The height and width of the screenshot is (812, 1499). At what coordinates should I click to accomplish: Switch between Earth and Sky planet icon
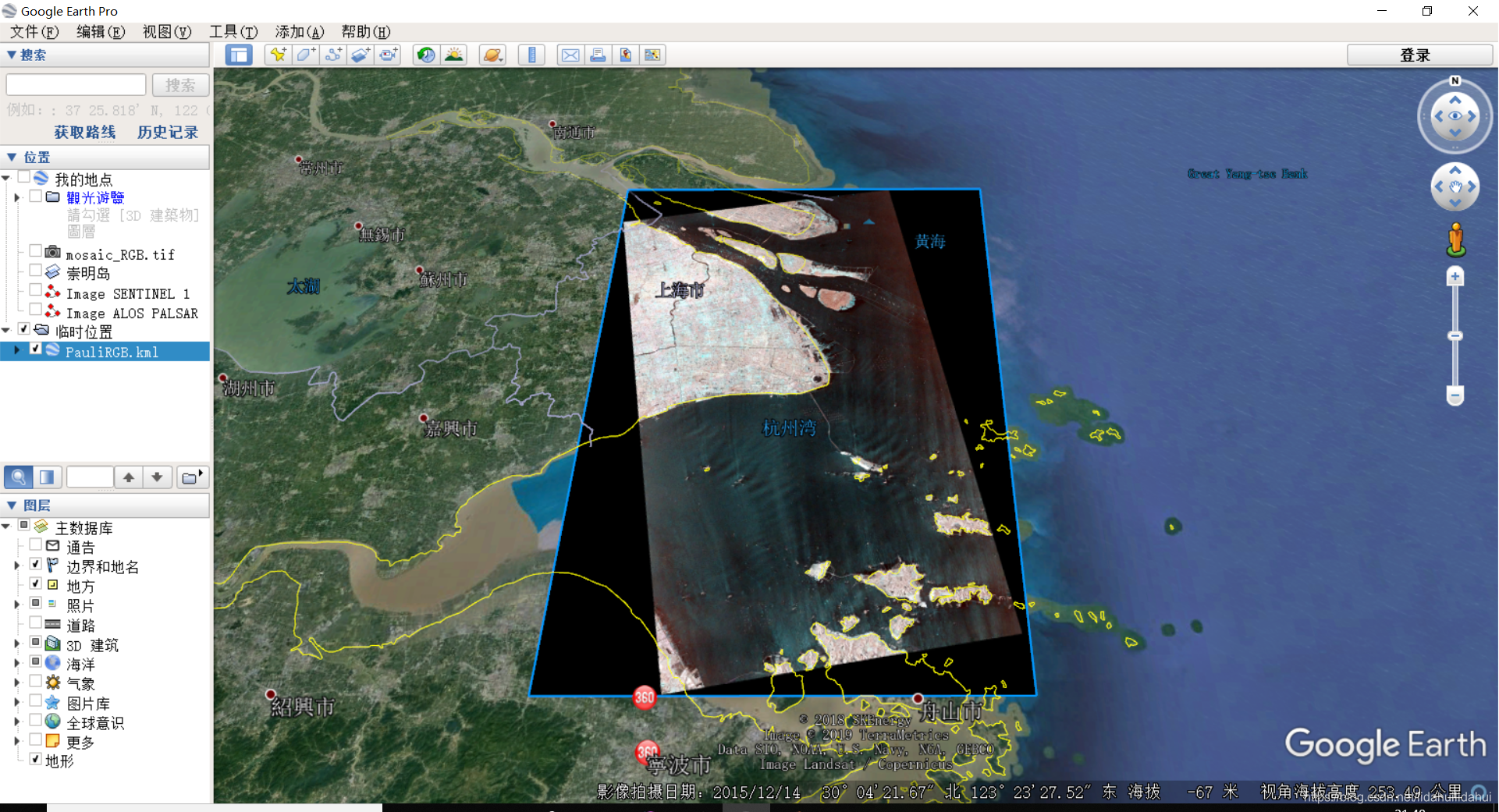point(492,55)
